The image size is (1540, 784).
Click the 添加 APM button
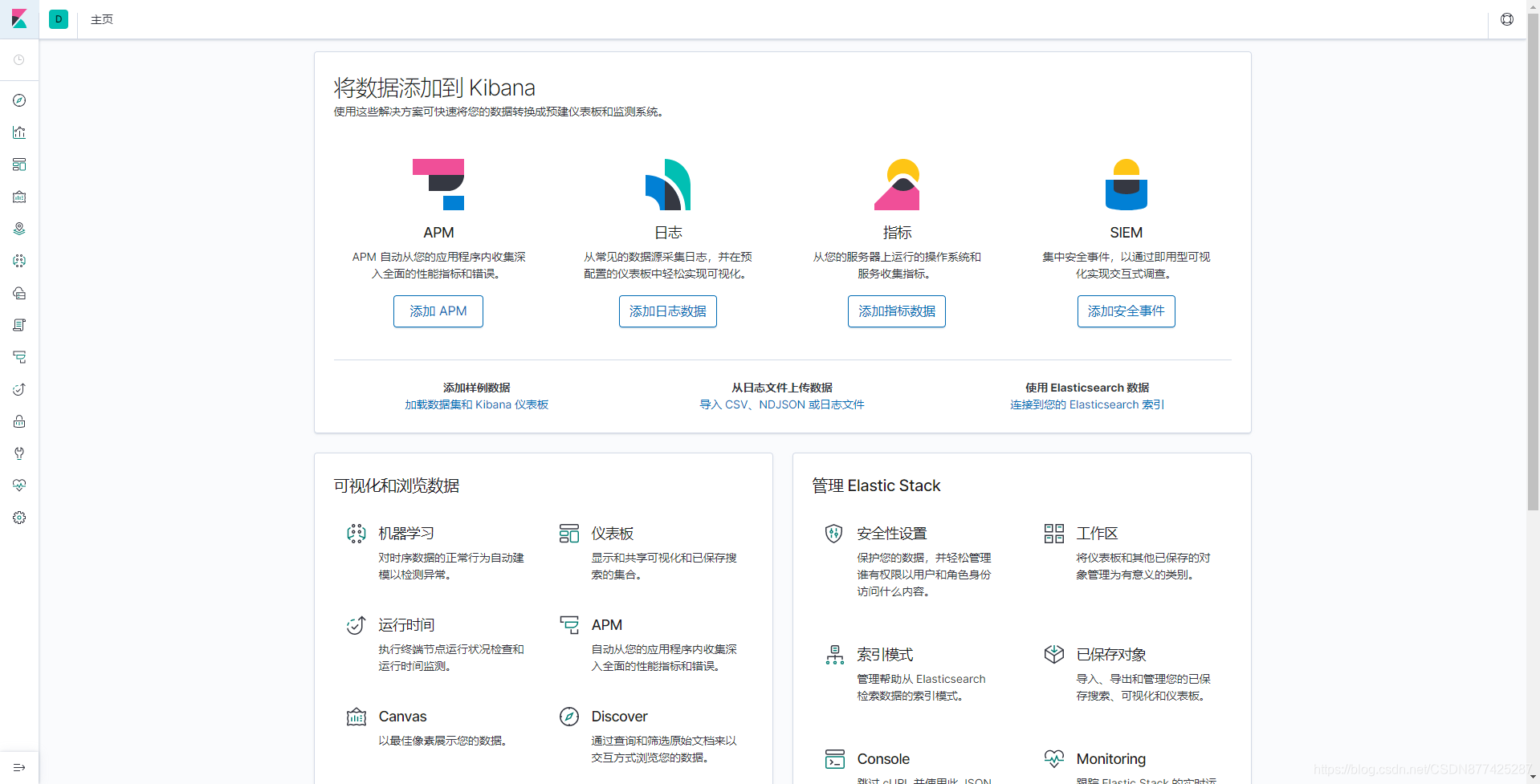coord(438,311)
